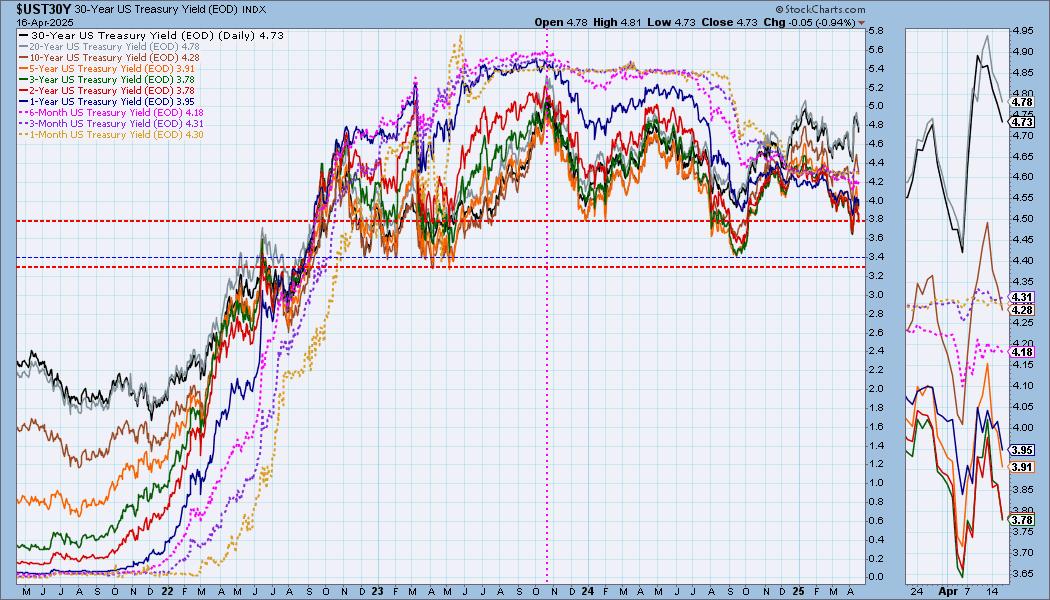Click the red down-arrow beside Chg value
This screenshot has width=1050, height=600.
pos(862,23)
